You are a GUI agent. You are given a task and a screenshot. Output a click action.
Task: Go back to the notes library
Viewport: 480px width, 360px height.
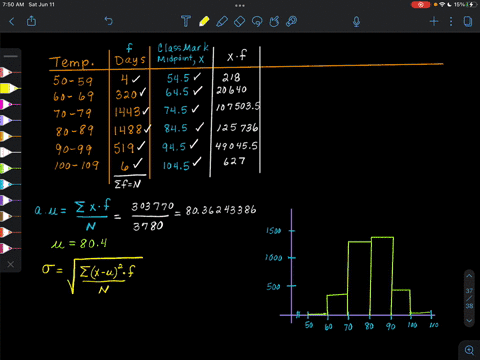[12, 22]
